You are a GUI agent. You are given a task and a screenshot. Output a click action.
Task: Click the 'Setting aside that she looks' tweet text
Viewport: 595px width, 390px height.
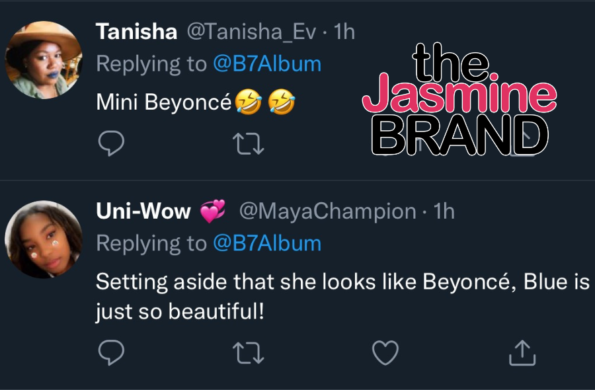[x=342, y=297]
